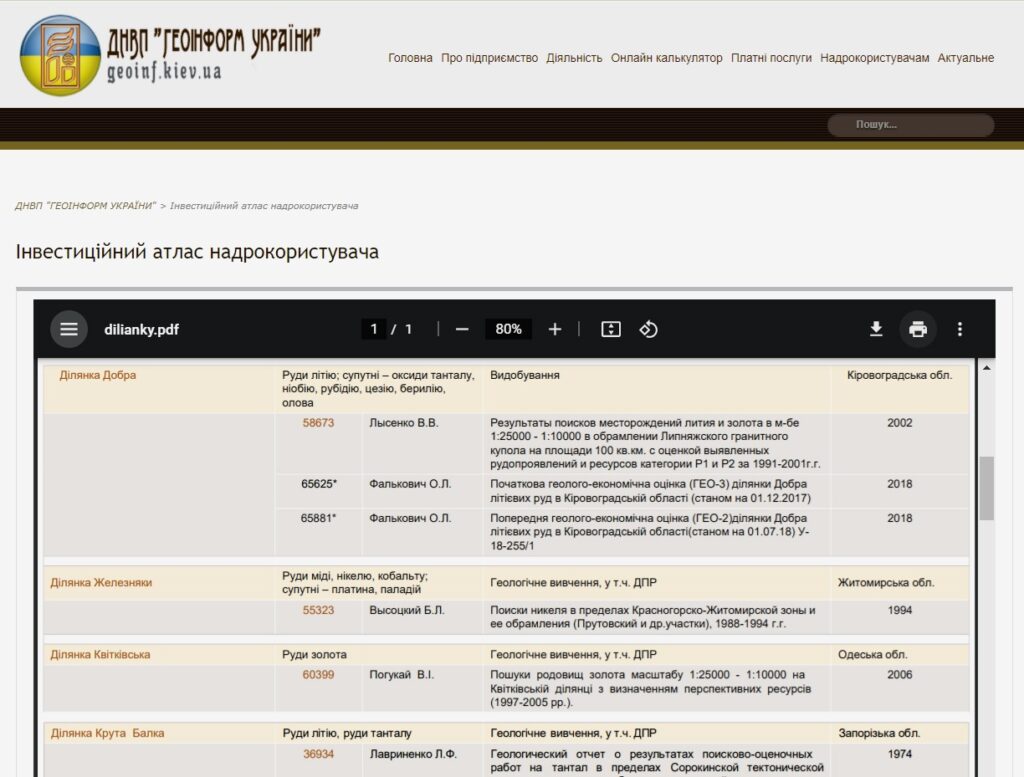Print the PDF document
The width and height of the screenshot is (1024, 777).
(918, 329)
